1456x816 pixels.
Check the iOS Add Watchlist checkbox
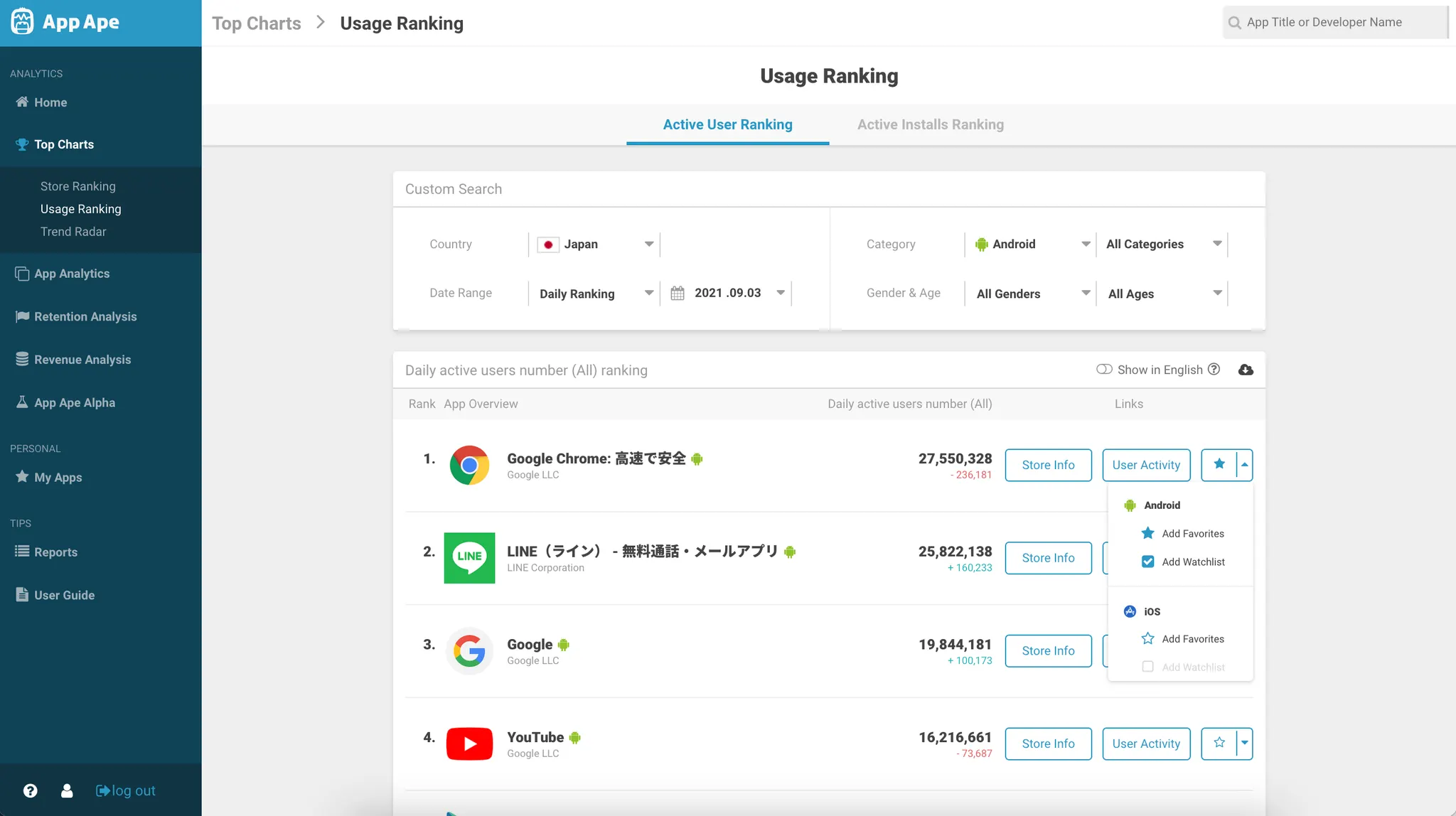(1147, 667)
